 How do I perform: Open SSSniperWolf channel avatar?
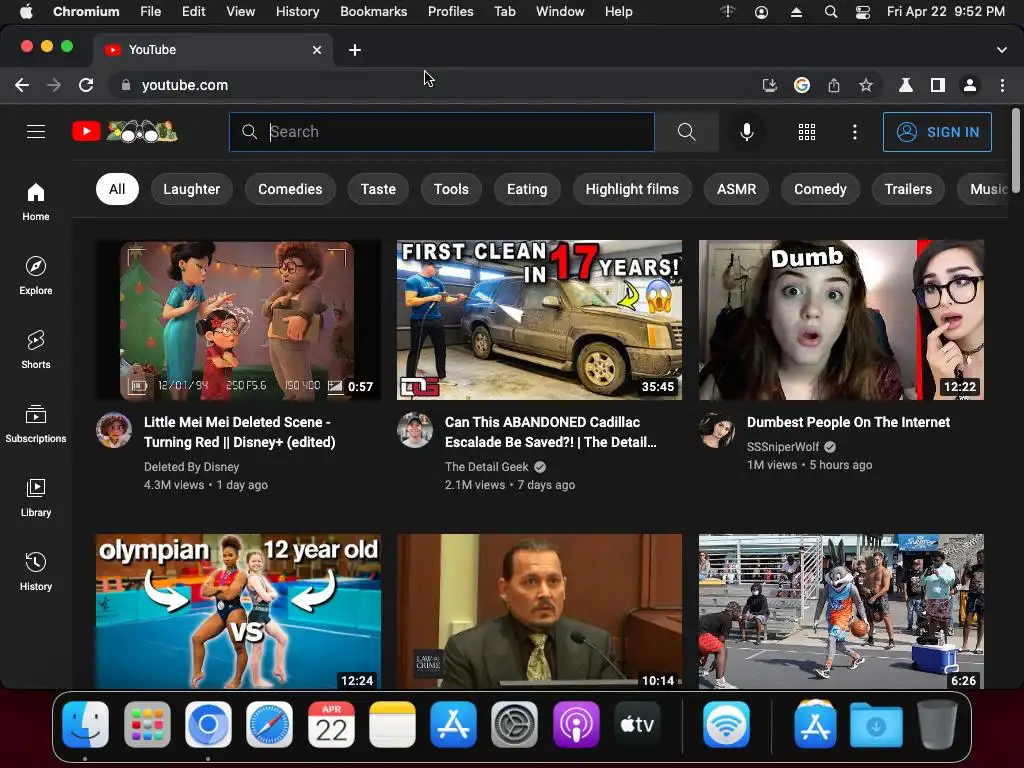click(716, 430)
